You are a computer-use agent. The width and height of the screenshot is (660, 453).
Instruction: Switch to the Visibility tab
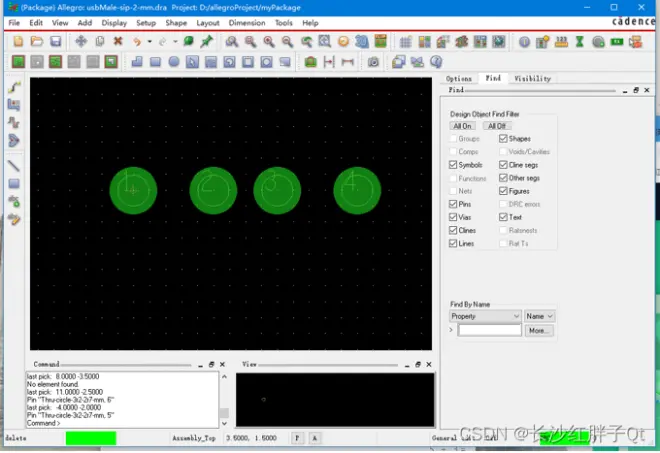pos(532,78)
